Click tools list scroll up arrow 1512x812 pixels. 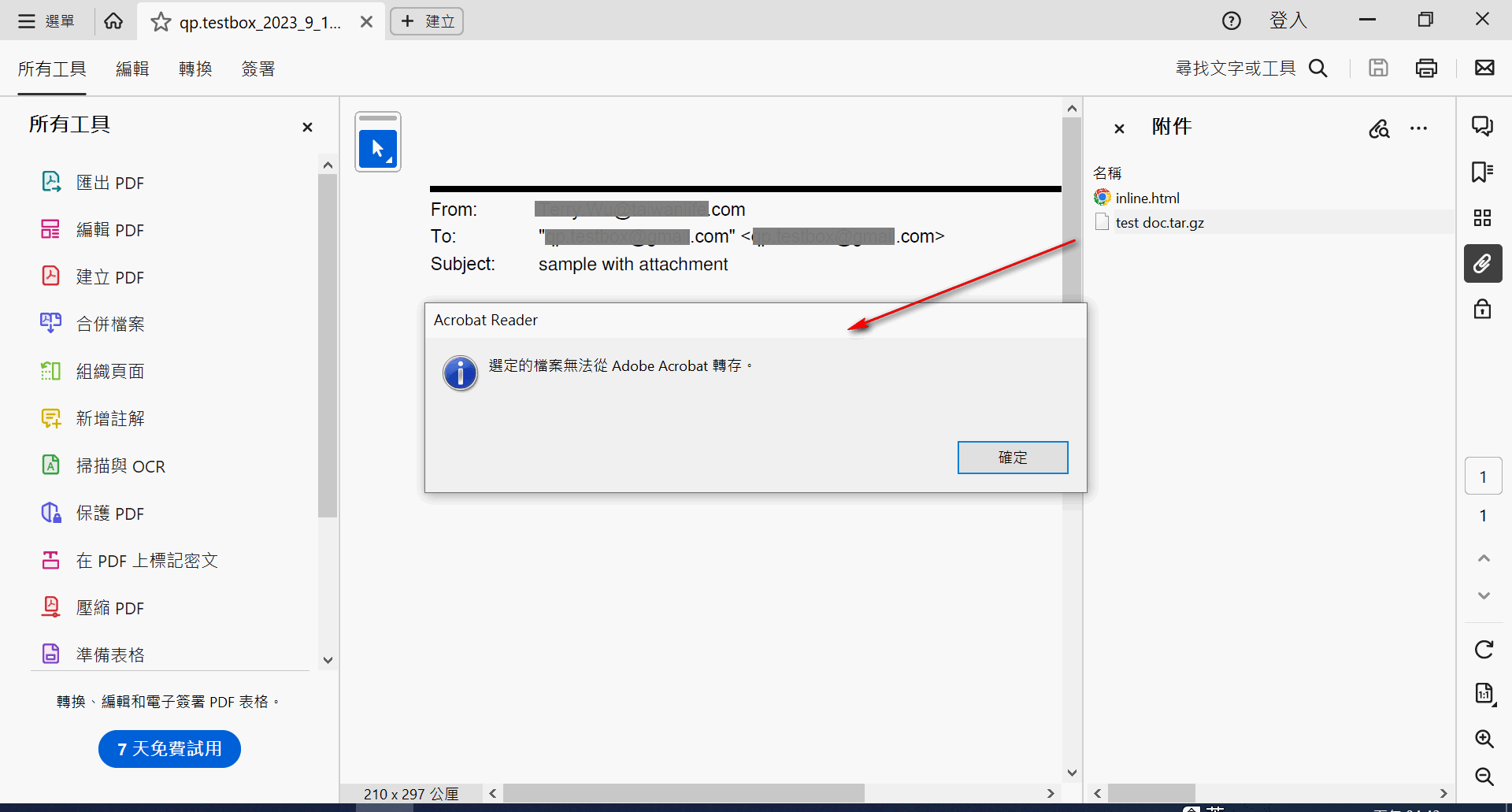click(x=328, y=165)
